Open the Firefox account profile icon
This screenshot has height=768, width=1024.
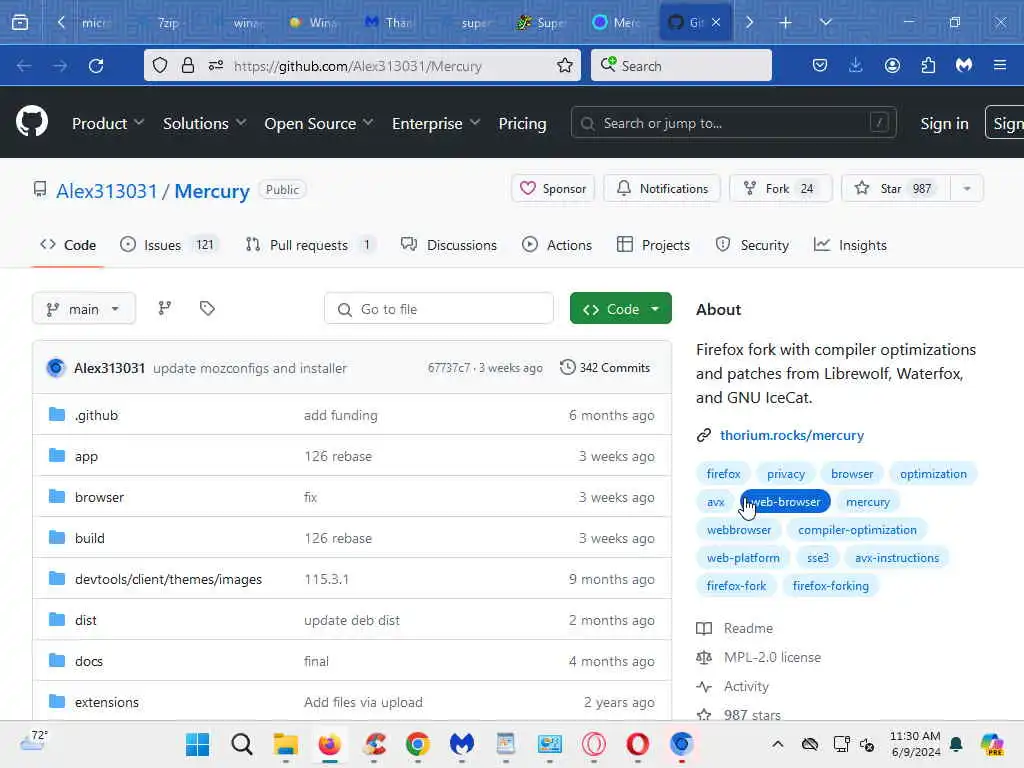coord(892,65)
